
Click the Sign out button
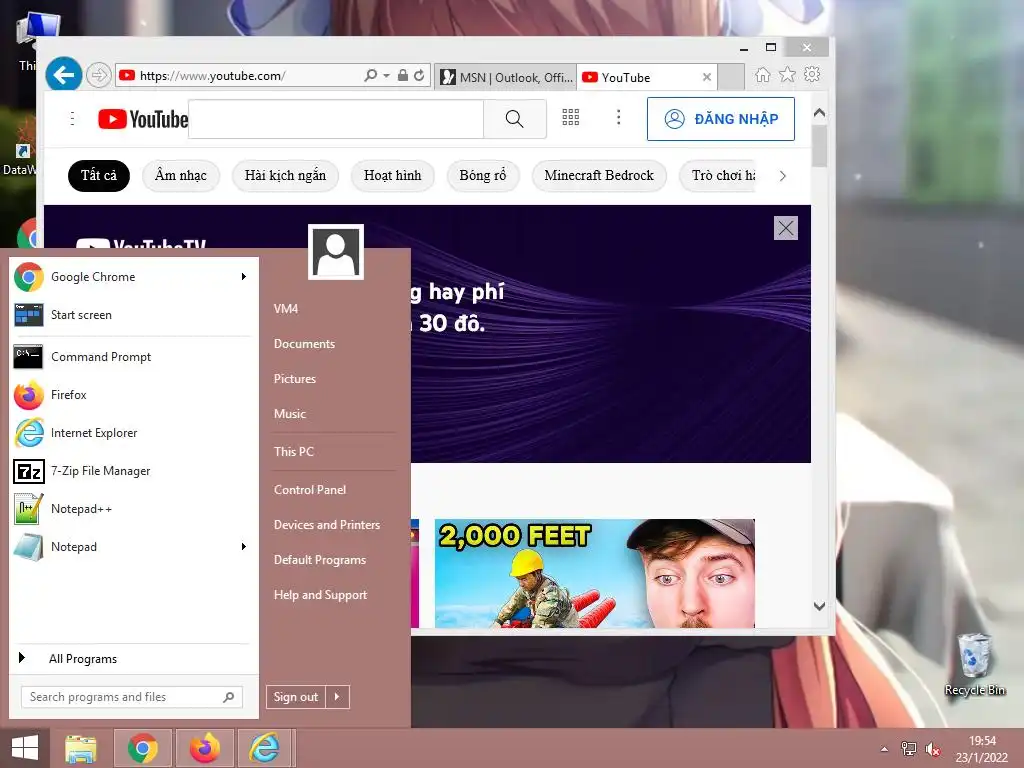[x=296, y=697]
